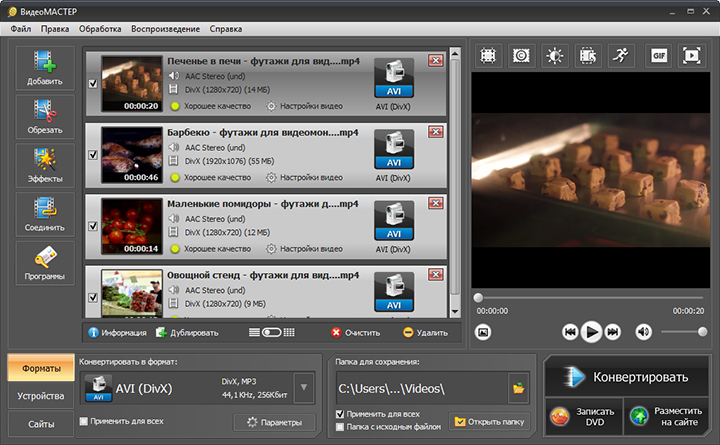Click the browse folder icon beside save path
Viewport: 720px width, 445px height.
click(518, 389)
